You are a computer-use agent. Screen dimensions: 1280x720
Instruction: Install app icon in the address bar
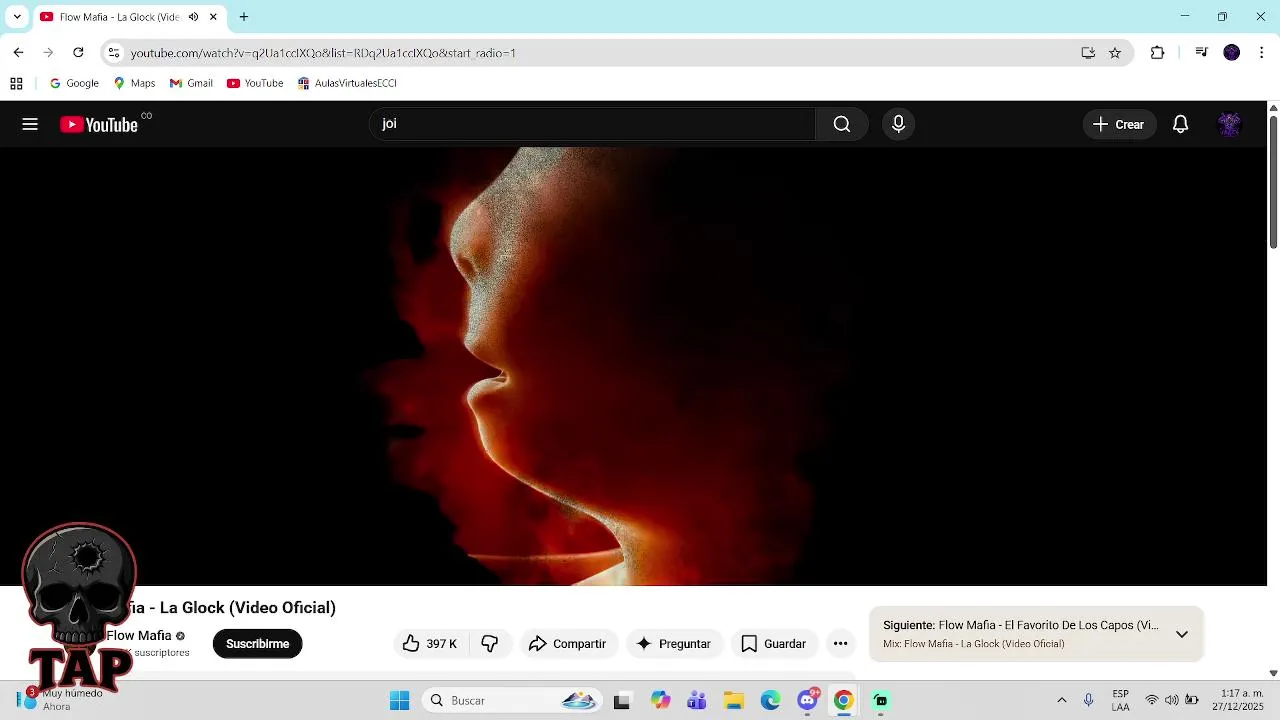(x=1088, y=53)
